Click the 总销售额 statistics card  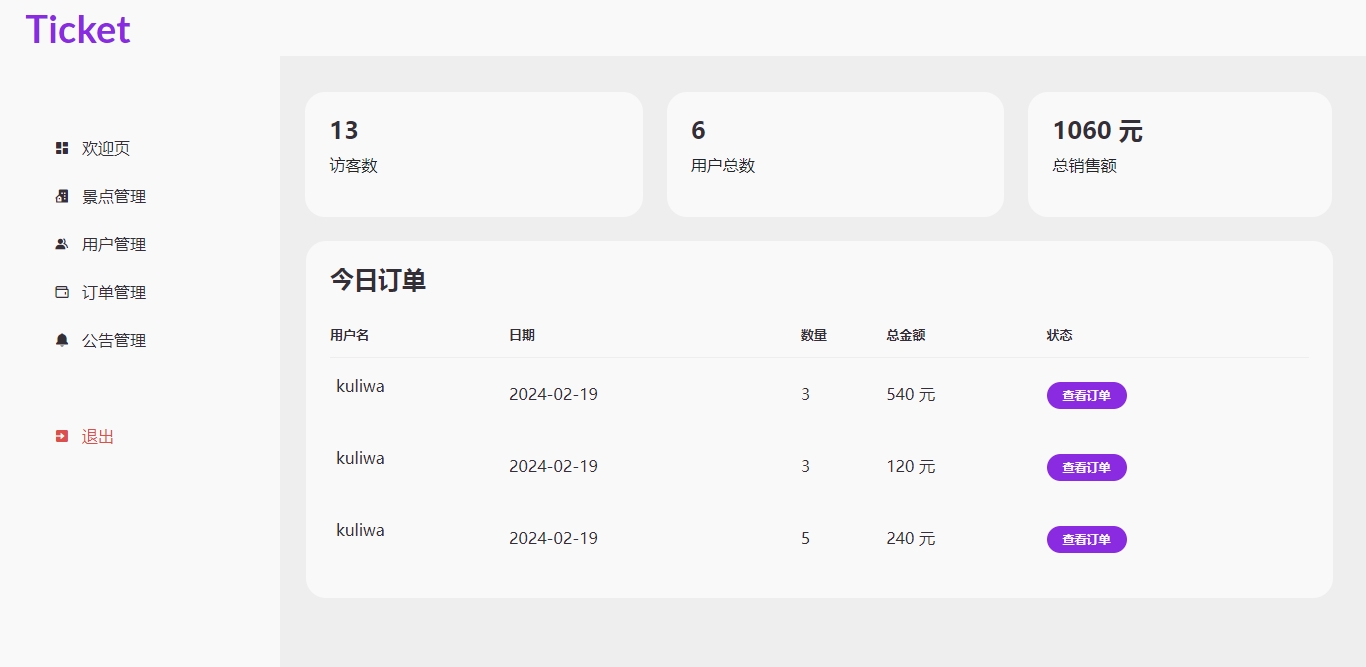pos(1179,154)
